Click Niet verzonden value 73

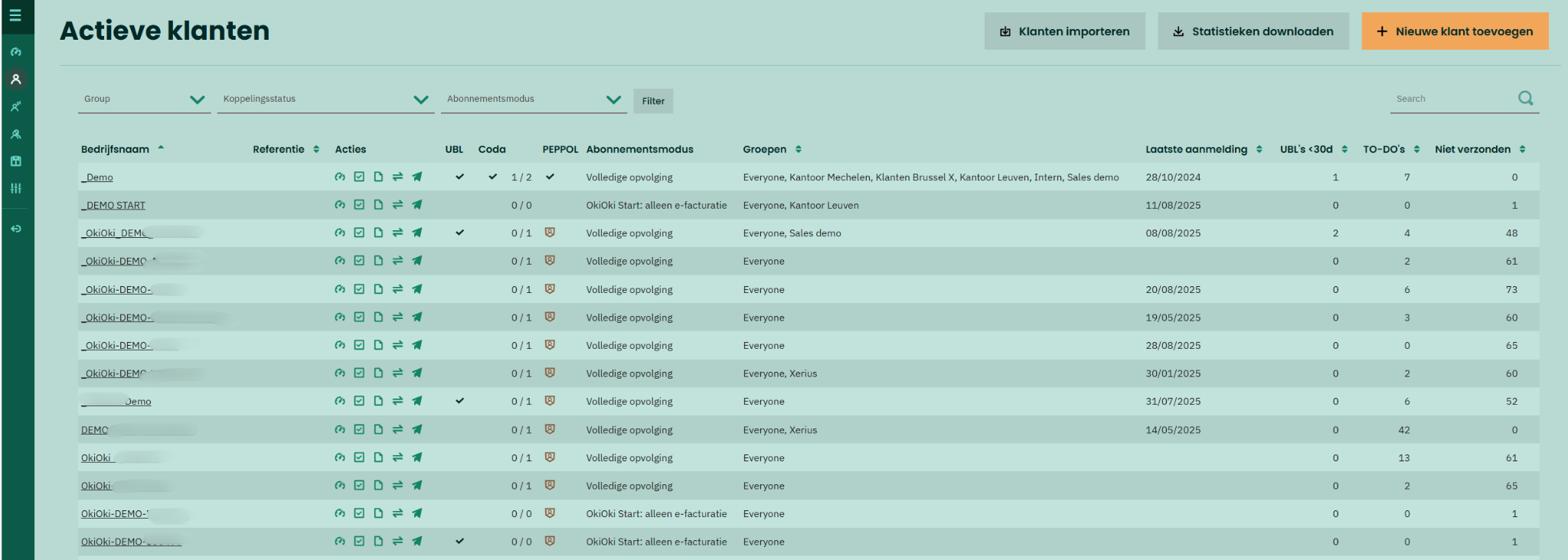pyautogui.click(x=1511, y=289)
